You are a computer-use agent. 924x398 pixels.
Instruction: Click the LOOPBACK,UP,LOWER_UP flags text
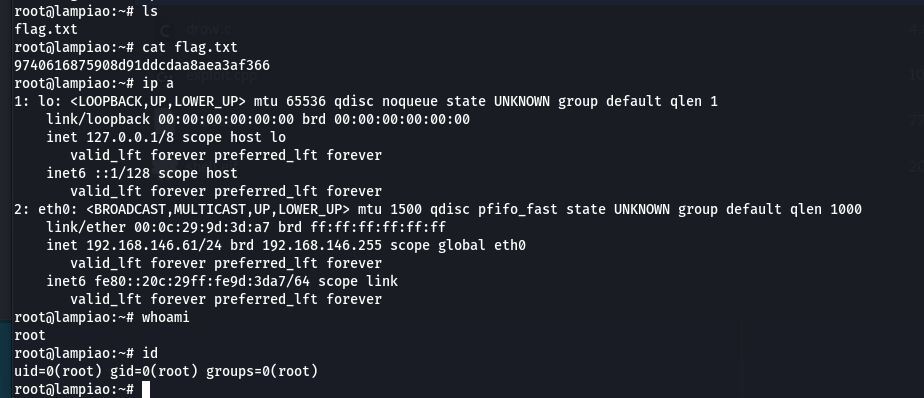point(158,101)
